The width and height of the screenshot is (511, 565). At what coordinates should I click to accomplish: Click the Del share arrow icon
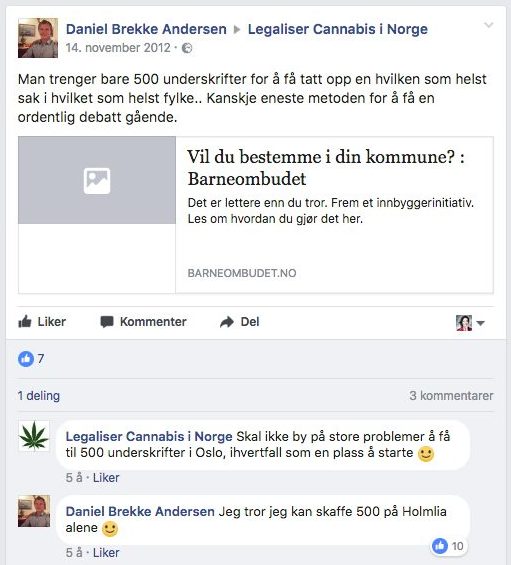(x=227, y=322)
